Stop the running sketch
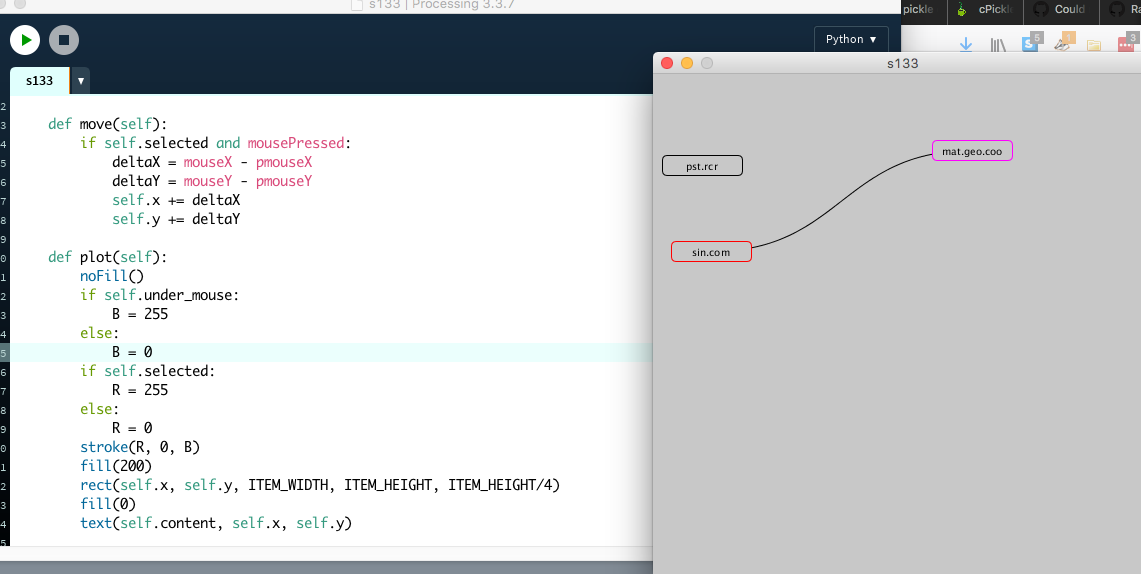 tap(64, 40)
